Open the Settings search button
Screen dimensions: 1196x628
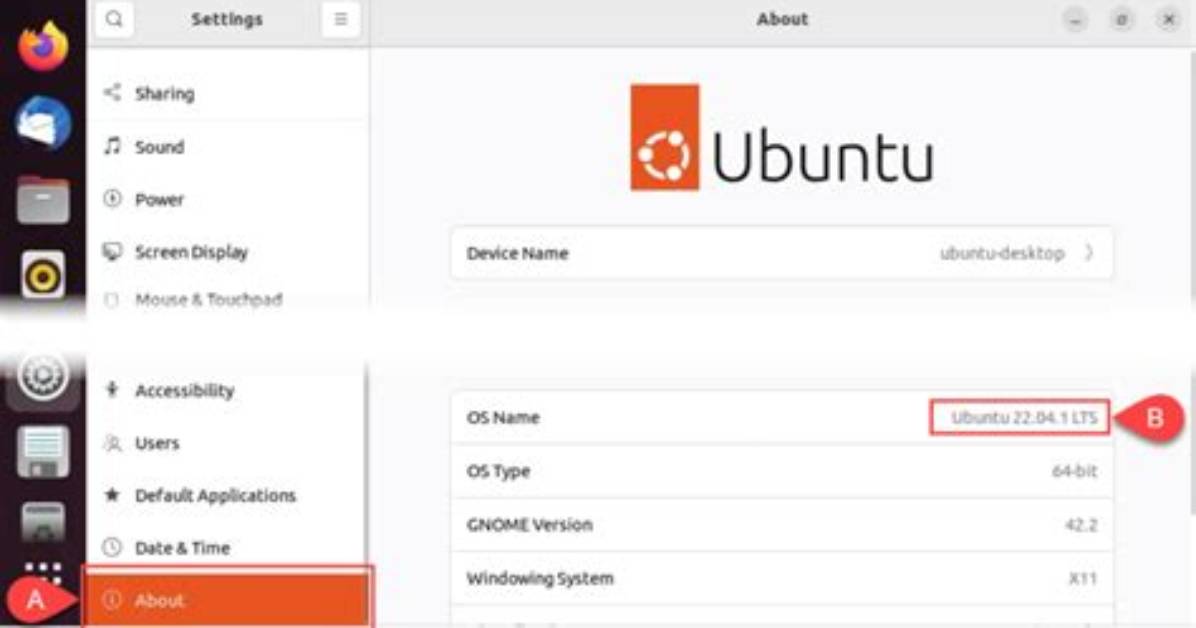(114, 19)
